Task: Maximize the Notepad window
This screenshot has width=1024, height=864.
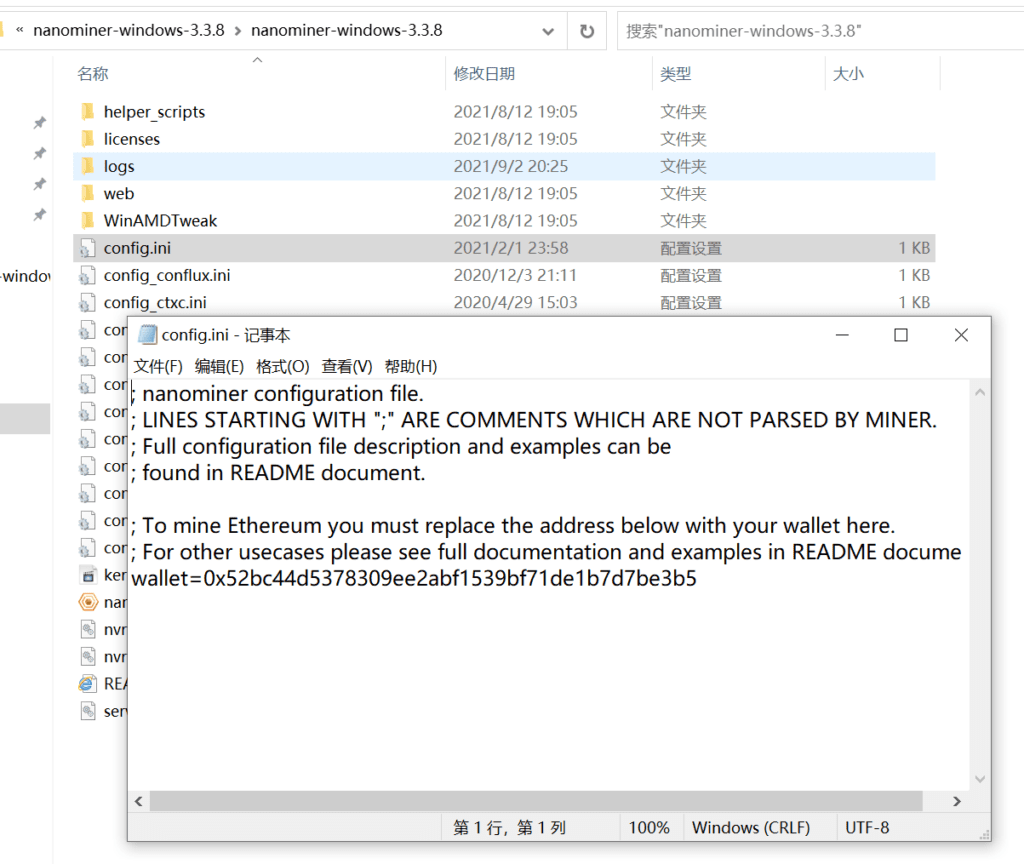Action: pos(900,336)
